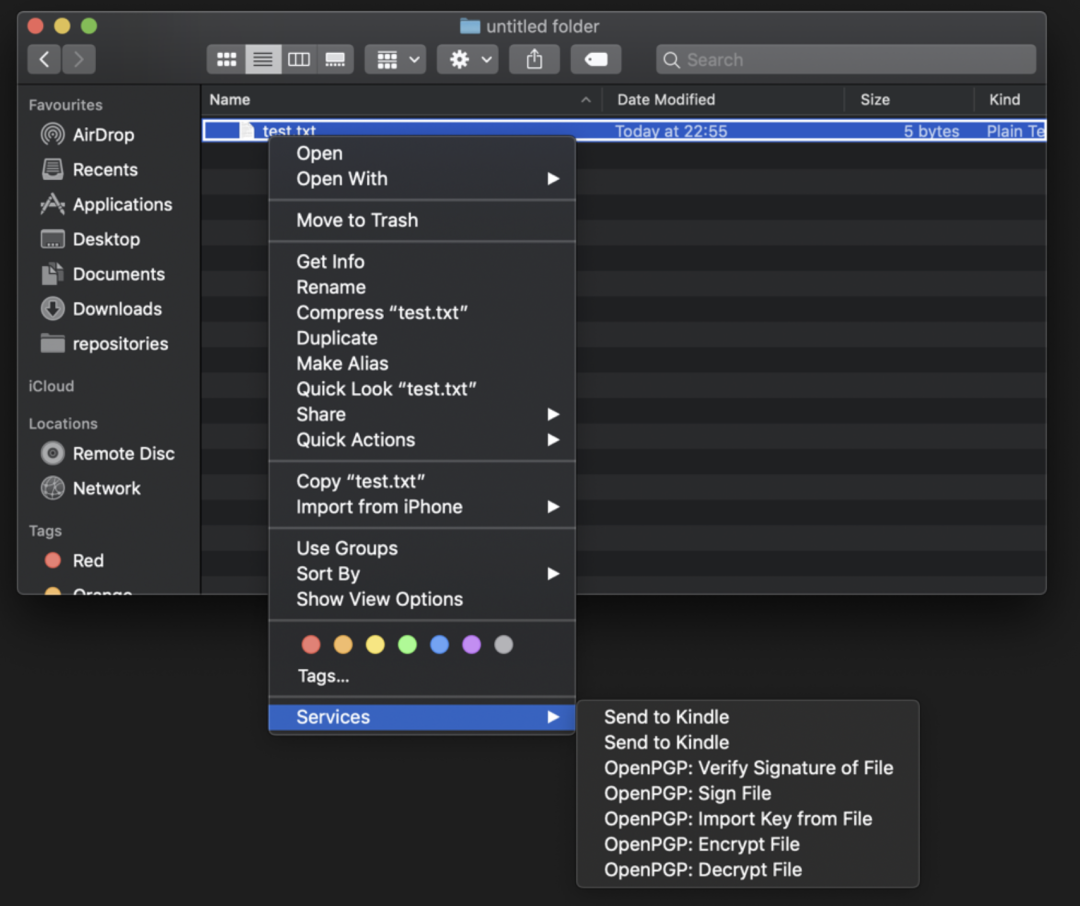Choose OpenPGP: Encrypt File

[x=748, y=844]
